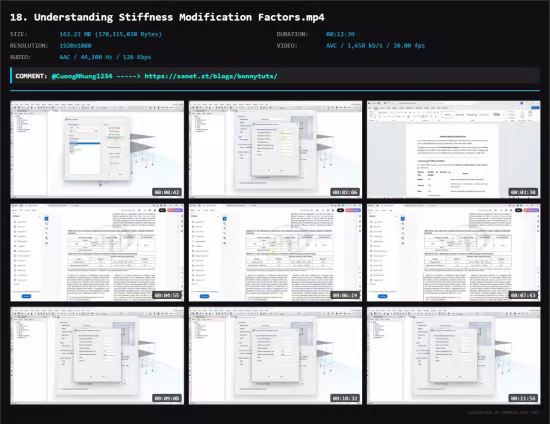Click the sanet.st/blogs/bonnytuts link

[211, 76]
